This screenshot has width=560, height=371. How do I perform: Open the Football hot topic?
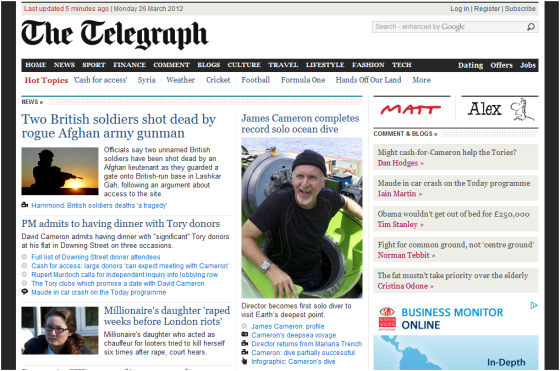click(256, 80)
